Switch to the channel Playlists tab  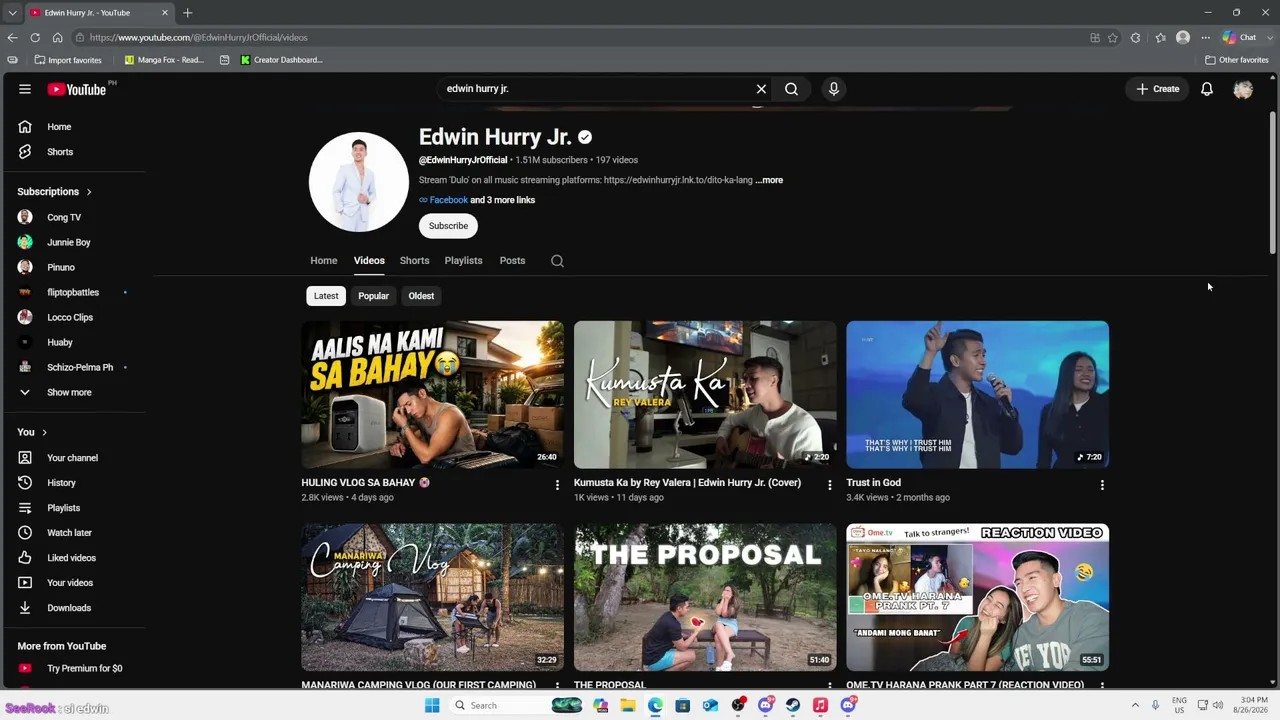(x=464, y=261)
